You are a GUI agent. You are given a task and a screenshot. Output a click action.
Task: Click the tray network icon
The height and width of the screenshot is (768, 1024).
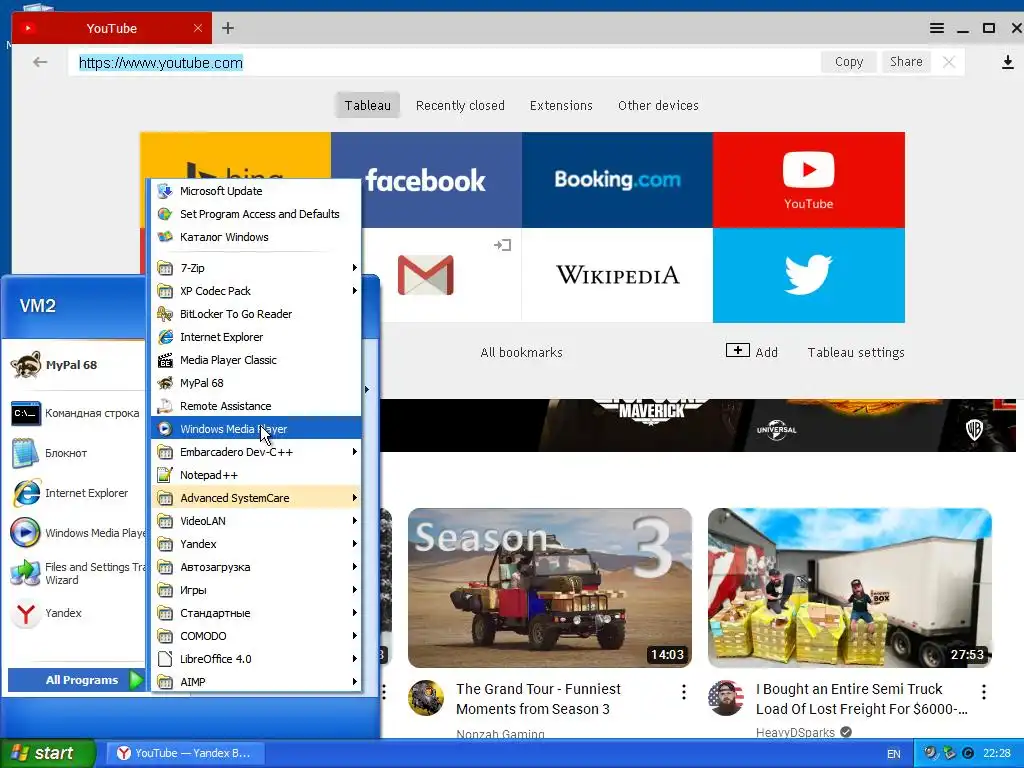pos(949,753)
